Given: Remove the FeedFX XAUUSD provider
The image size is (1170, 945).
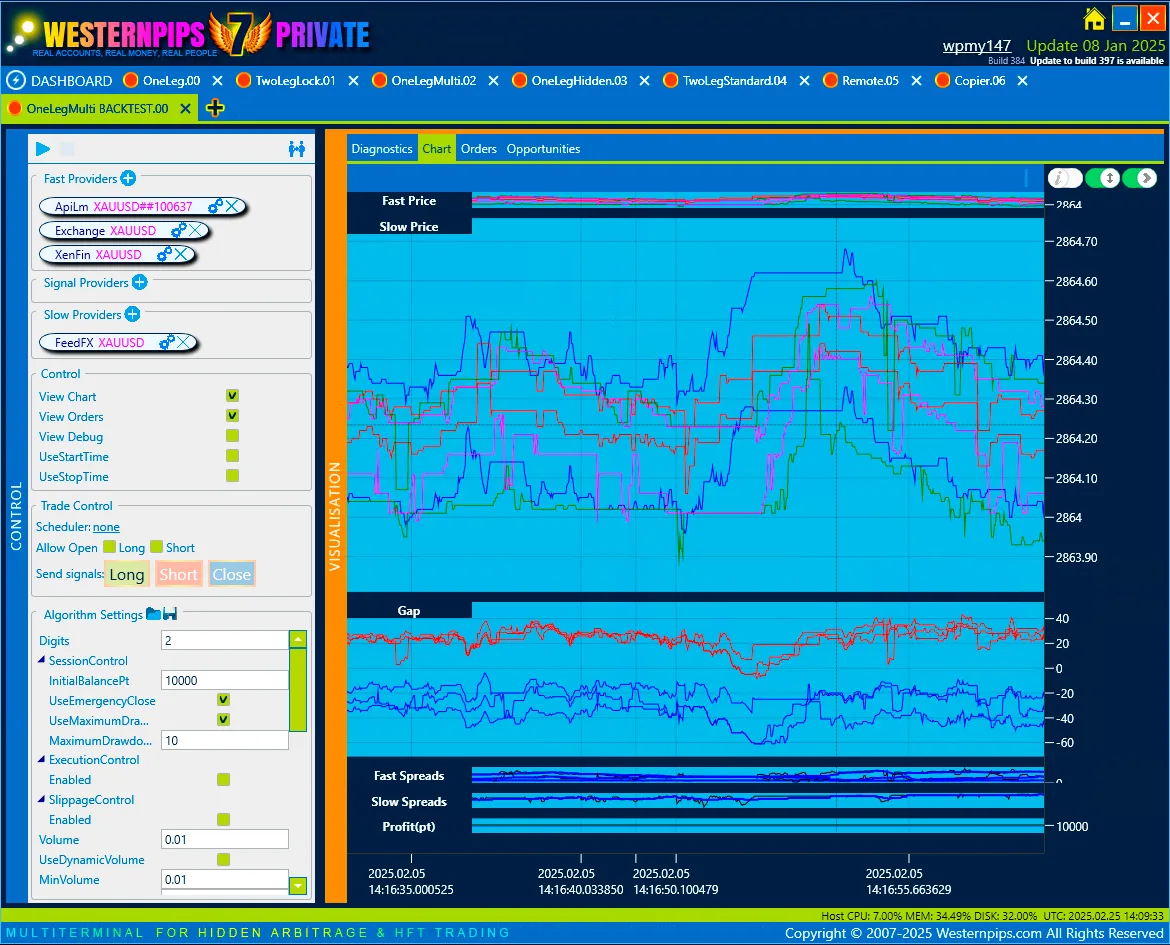Looking at the screenshot, I should (x=184, y=342).
